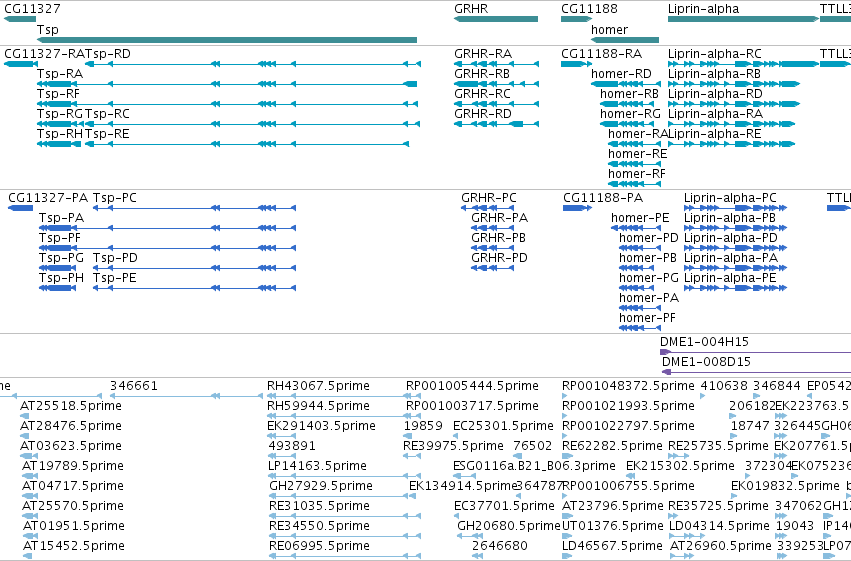Click the GRHR-RA transcript label
The width and height of the screenshot is (851, 561).
click(483, 54)
